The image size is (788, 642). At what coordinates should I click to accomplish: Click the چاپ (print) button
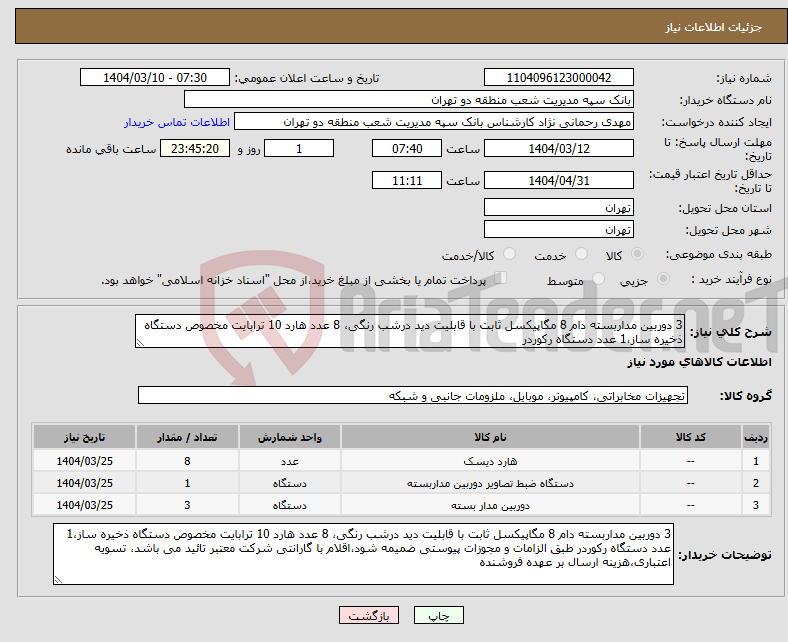(438, 615)
